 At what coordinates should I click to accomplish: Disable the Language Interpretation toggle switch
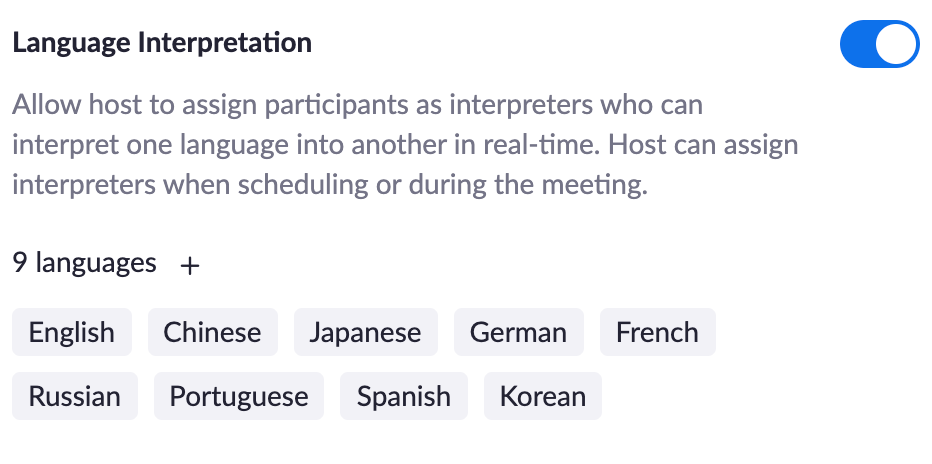pos(879,45)
